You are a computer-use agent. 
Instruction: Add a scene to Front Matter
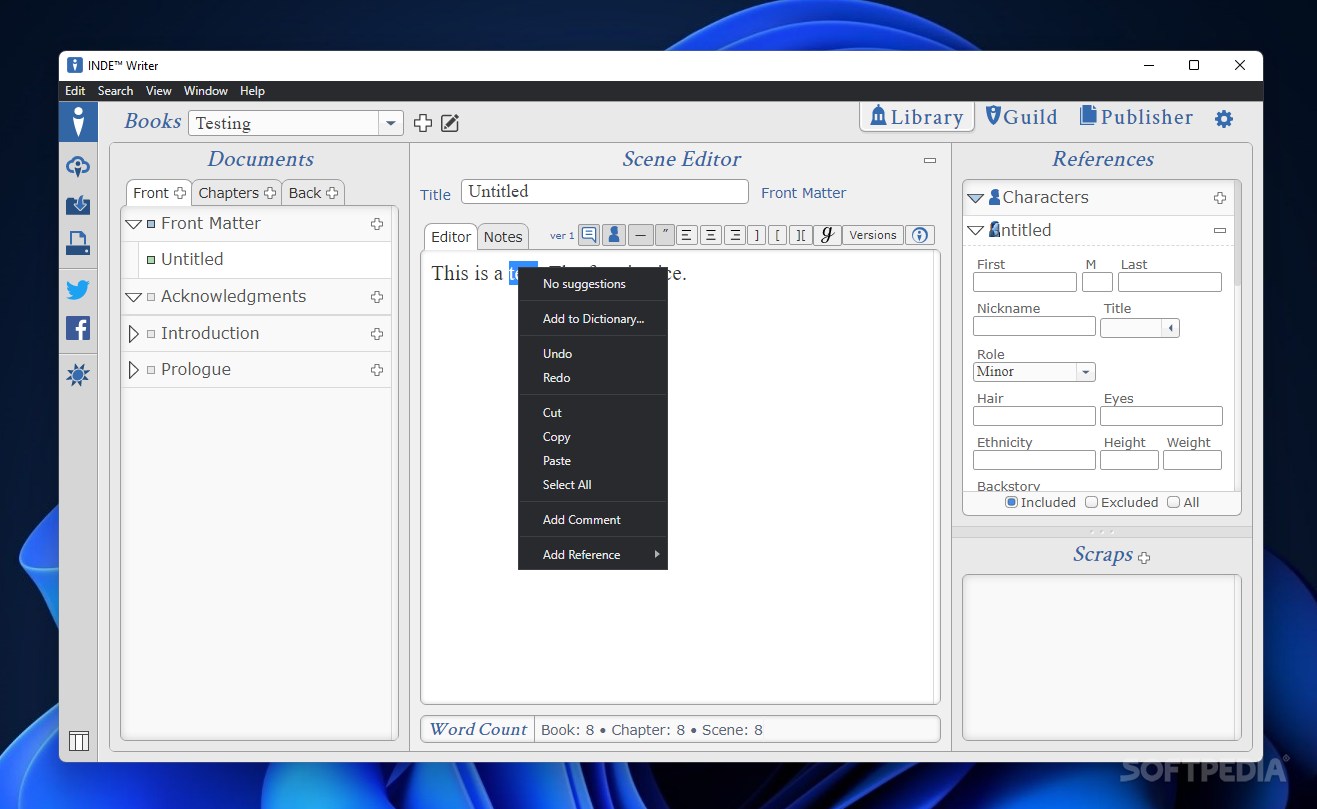tap(377, 224)
